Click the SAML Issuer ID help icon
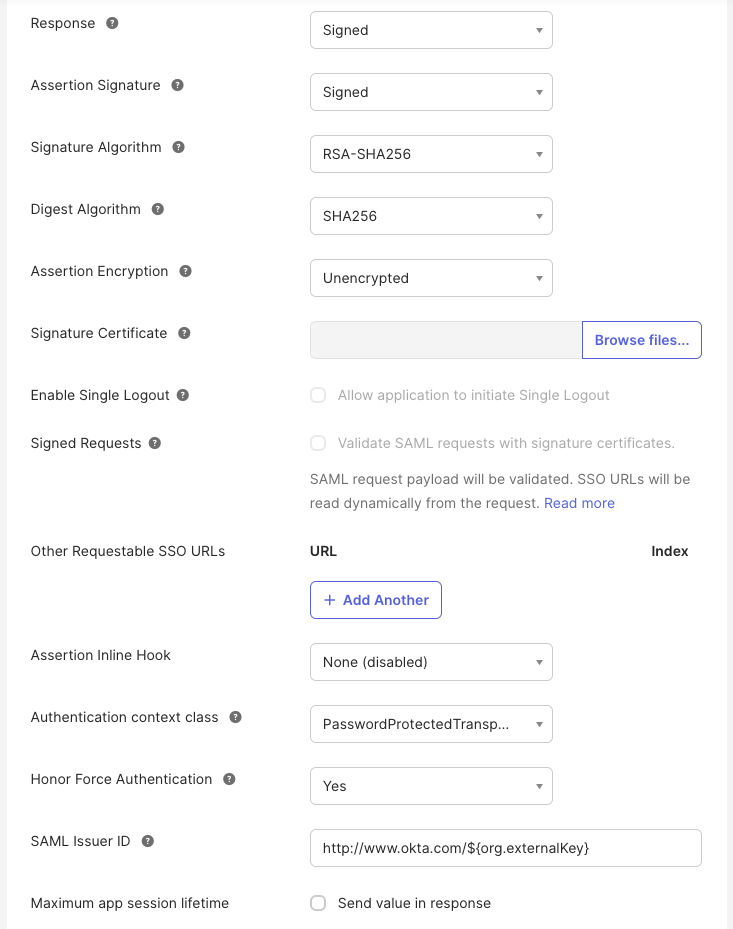 point(148,841)
